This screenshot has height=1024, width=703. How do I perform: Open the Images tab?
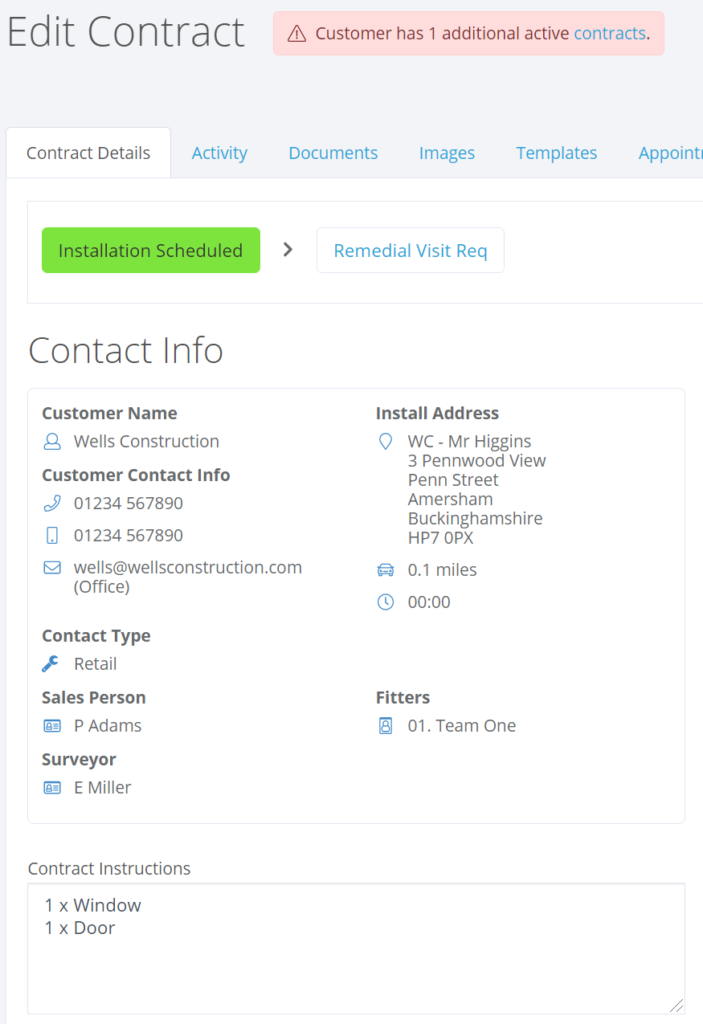(447, 153)
